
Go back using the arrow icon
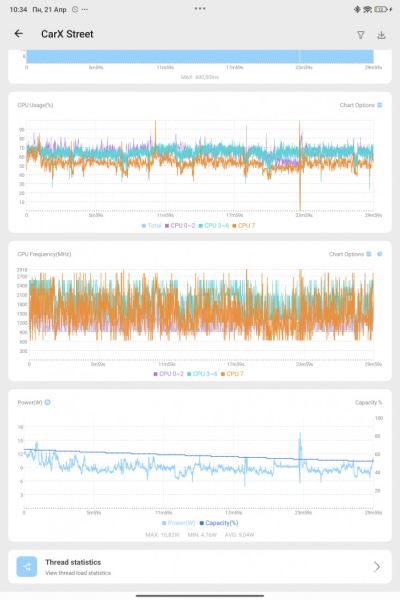pos(19,34)
